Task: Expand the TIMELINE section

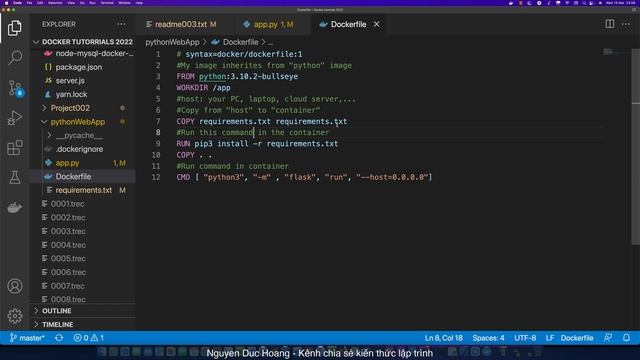Action: 83,324
